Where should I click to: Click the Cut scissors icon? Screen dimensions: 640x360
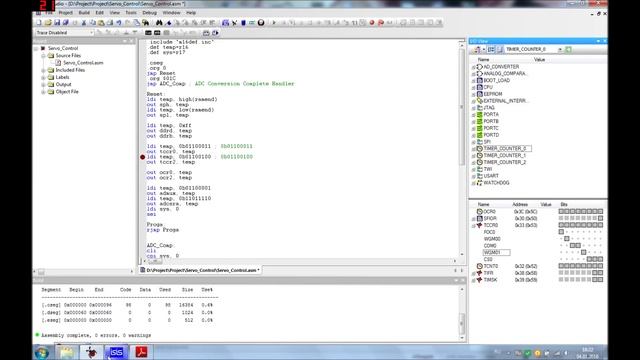point(84,22)
